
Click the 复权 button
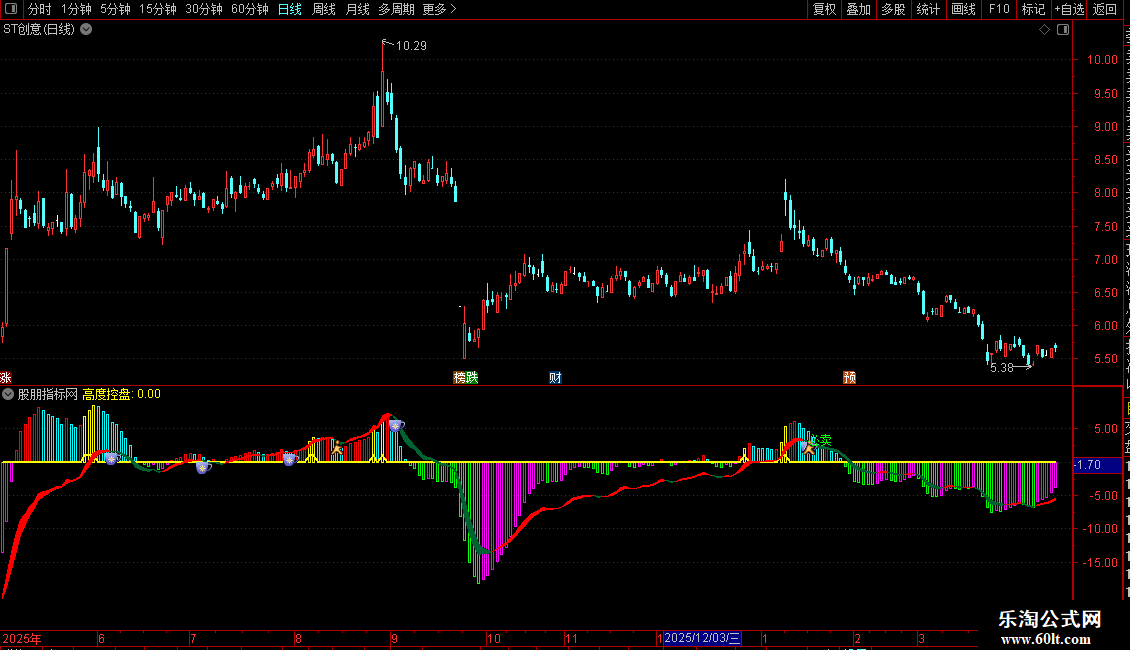[x=824, y=9]
